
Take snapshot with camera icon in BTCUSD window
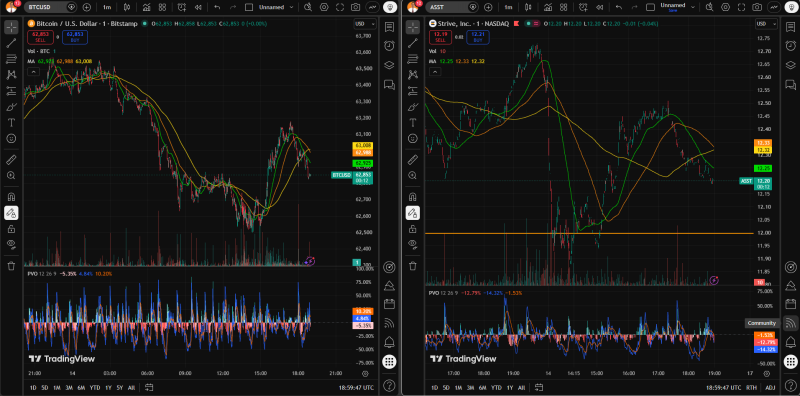(x=355, y=7)
